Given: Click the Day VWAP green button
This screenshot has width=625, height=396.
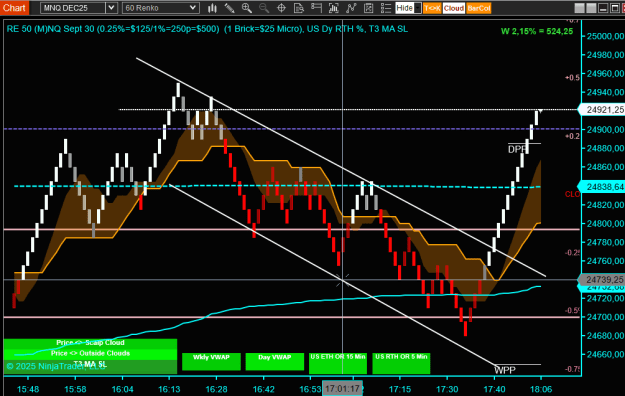Looking at the screenshot, I should click(275, 361).
